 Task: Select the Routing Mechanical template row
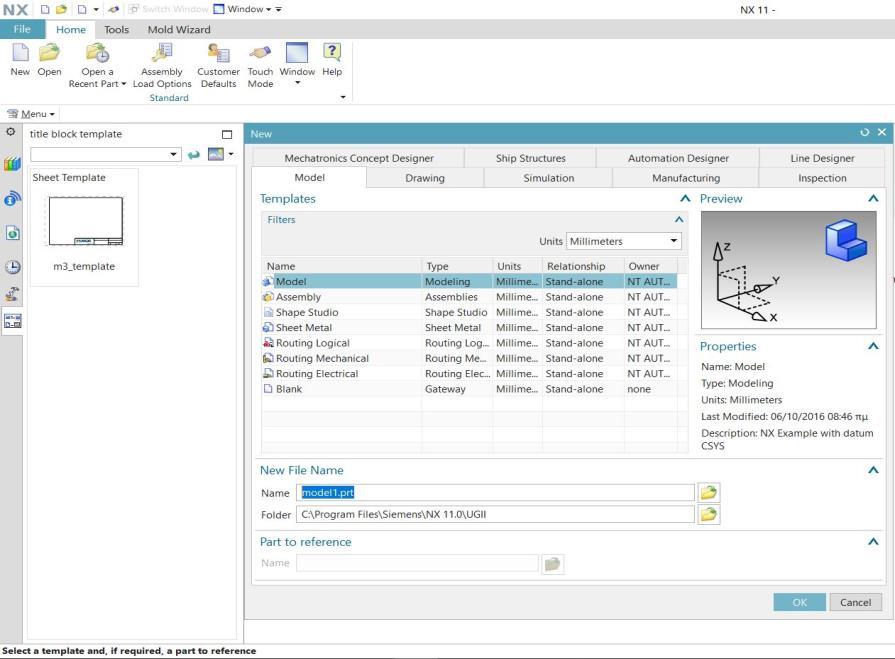click(469, 359)
